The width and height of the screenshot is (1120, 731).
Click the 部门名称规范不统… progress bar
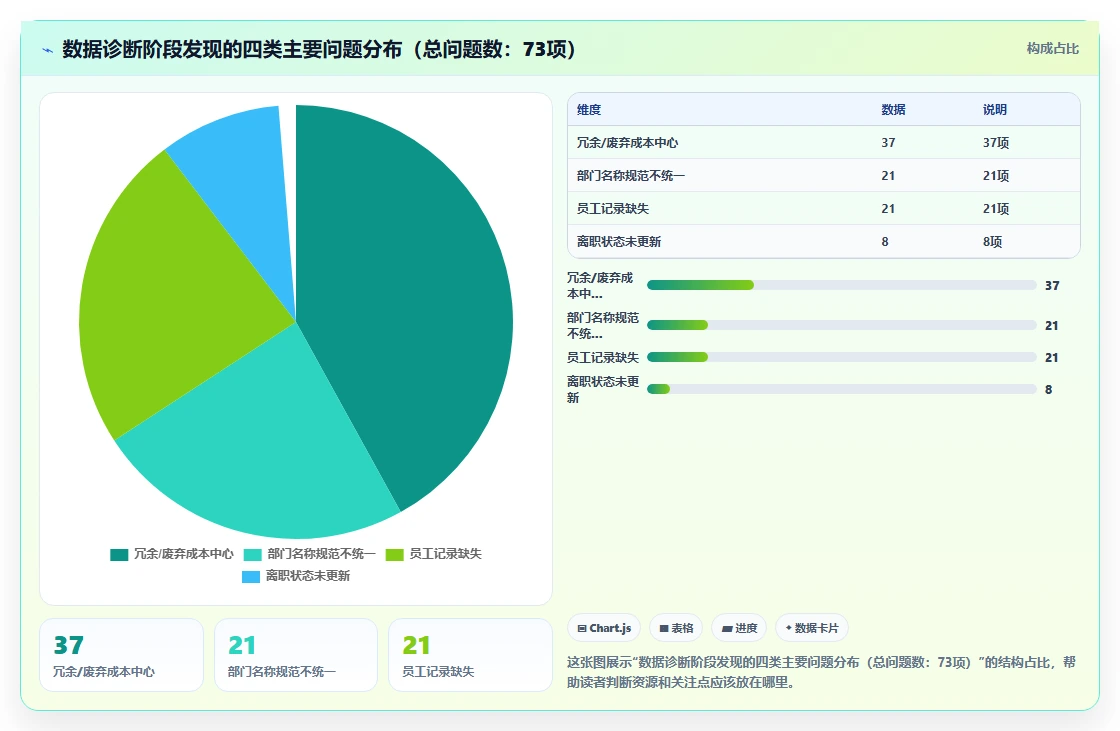tap(841, 325)
